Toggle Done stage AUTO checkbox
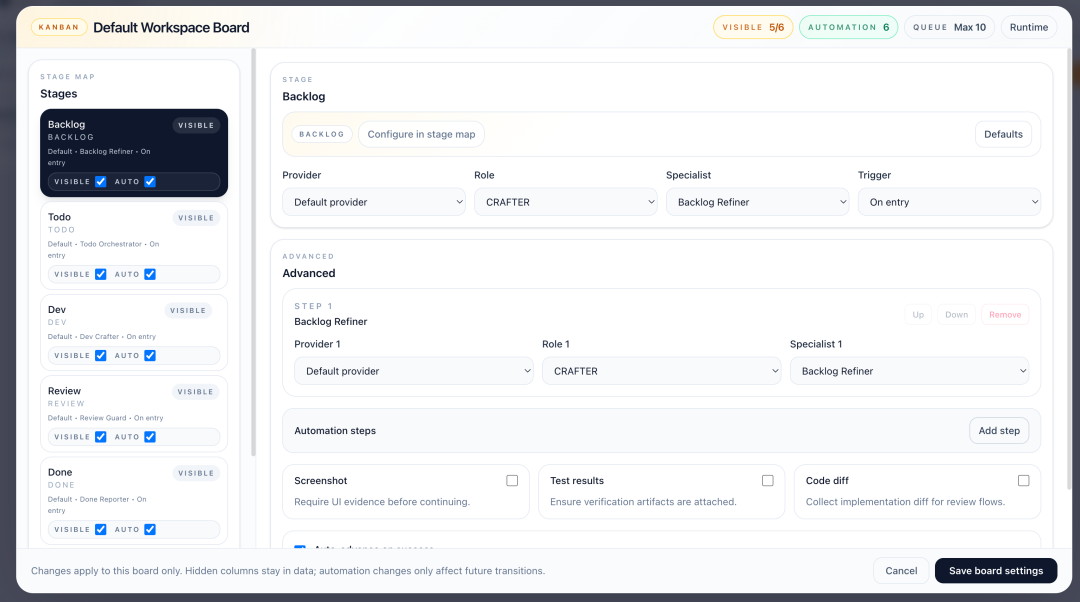Image resolution: width=1080 pixels, height=602 pixels. click(150, 530)
